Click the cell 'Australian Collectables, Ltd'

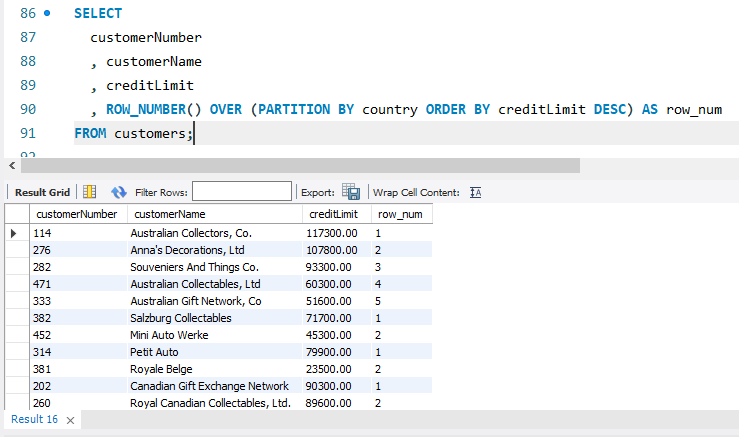[214, 284]
